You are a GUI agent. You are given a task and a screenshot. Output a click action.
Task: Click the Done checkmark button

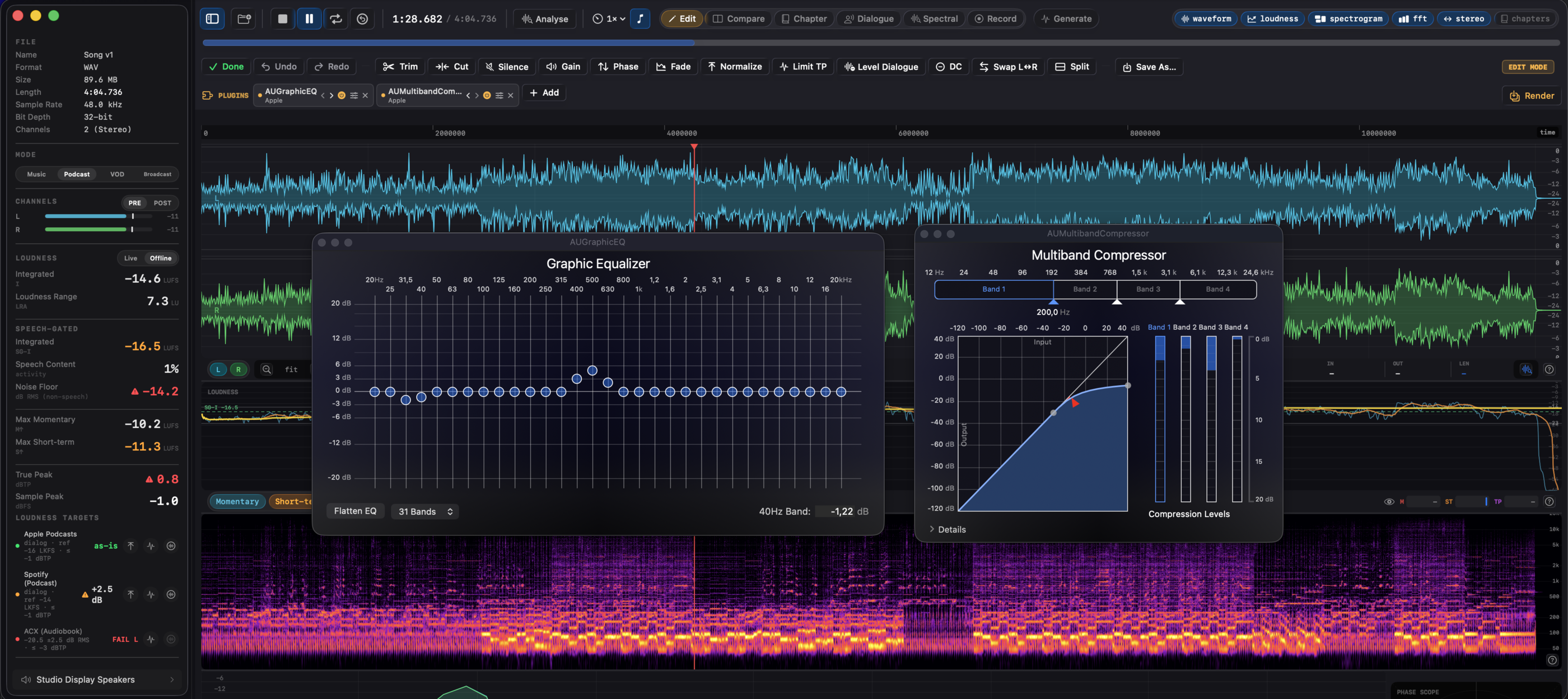coord(226,67)
